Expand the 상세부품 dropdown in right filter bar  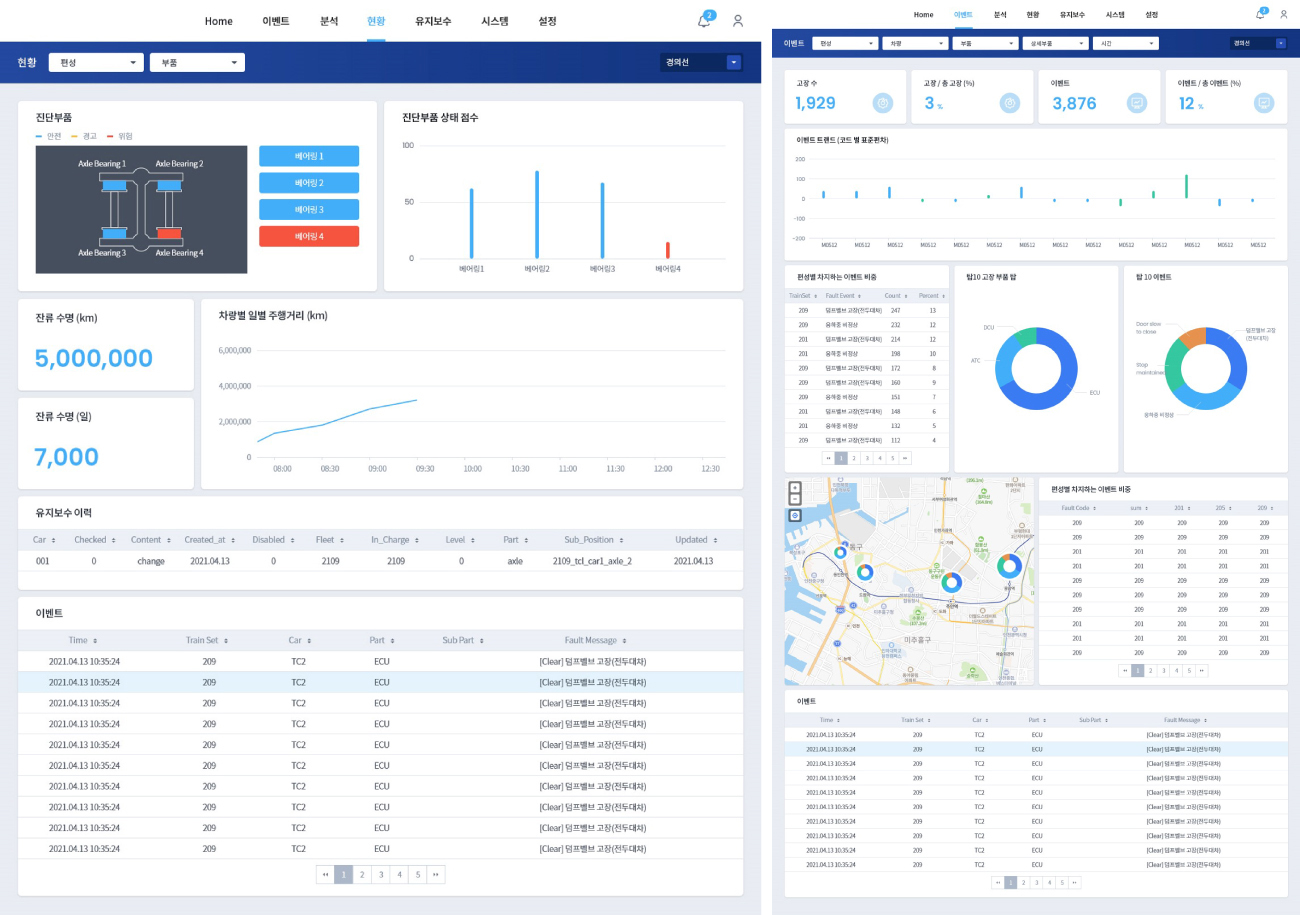pos(1054,43)
